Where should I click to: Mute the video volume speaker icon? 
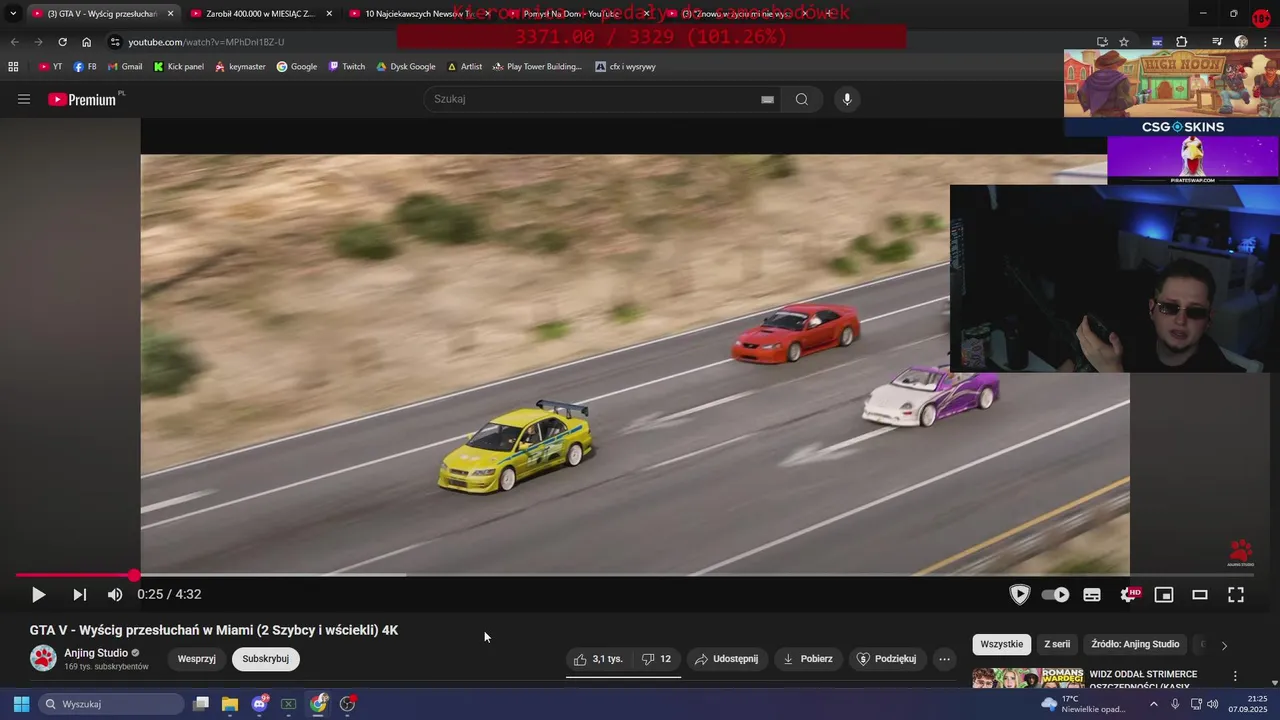pos(115,595)
